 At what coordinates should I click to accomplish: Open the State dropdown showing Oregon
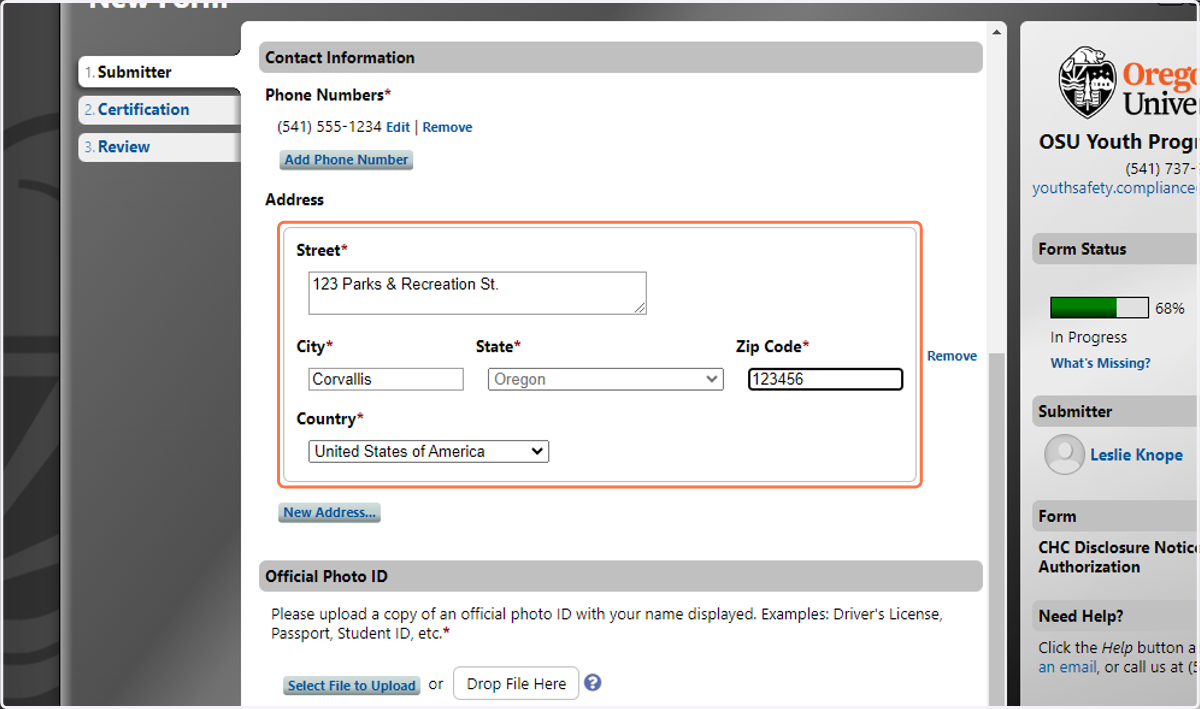click(x=605, y=379)
